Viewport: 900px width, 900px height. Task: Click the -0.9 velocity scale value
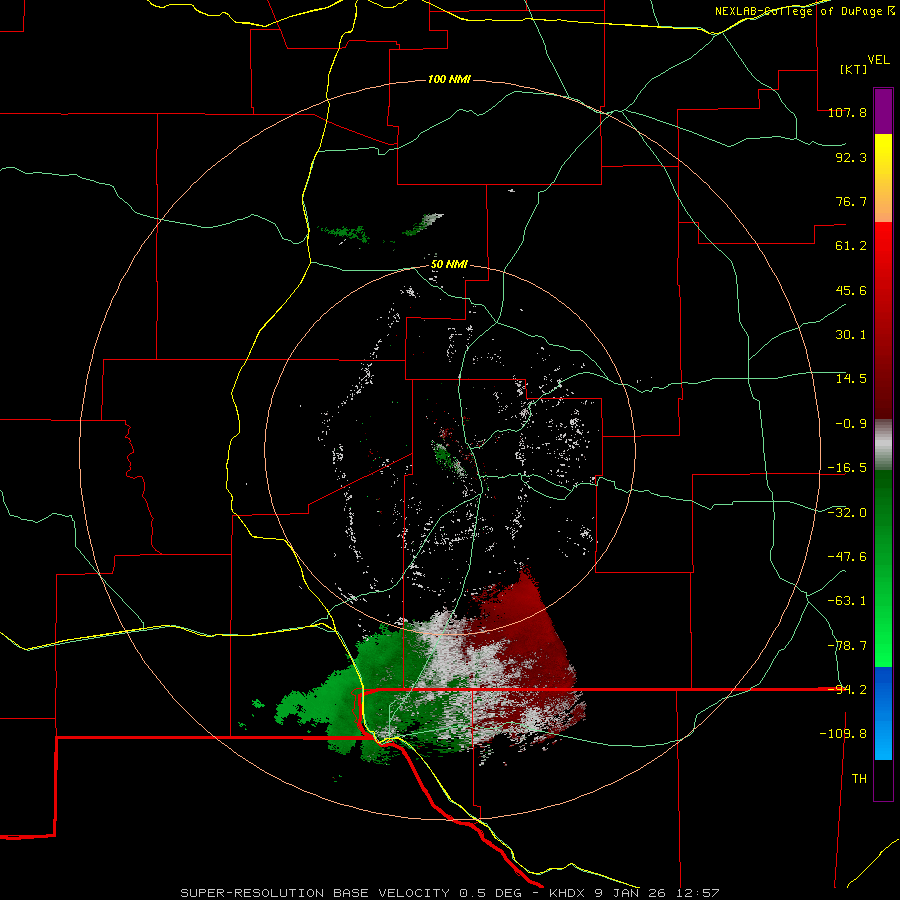851,424
